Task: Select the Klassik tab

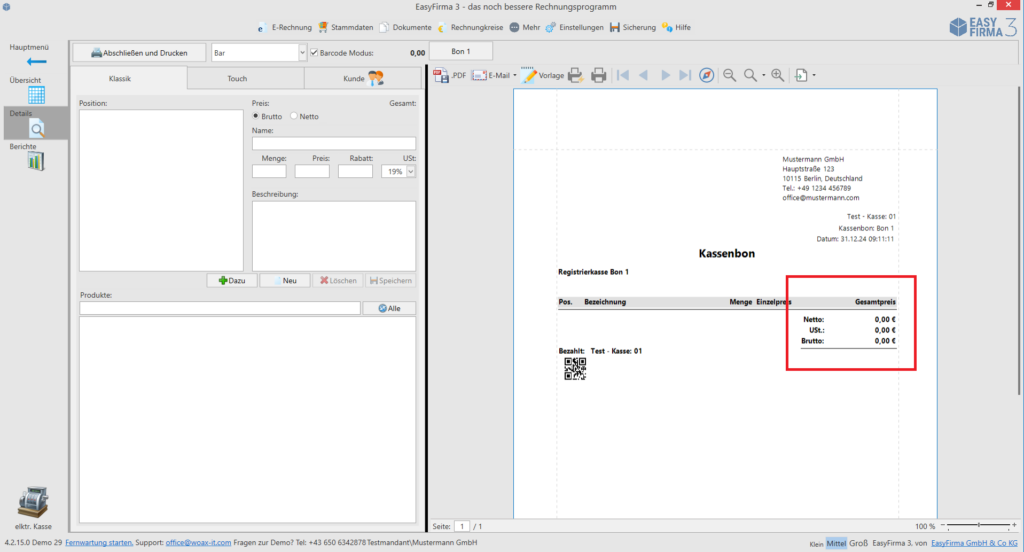Action: 120,78
